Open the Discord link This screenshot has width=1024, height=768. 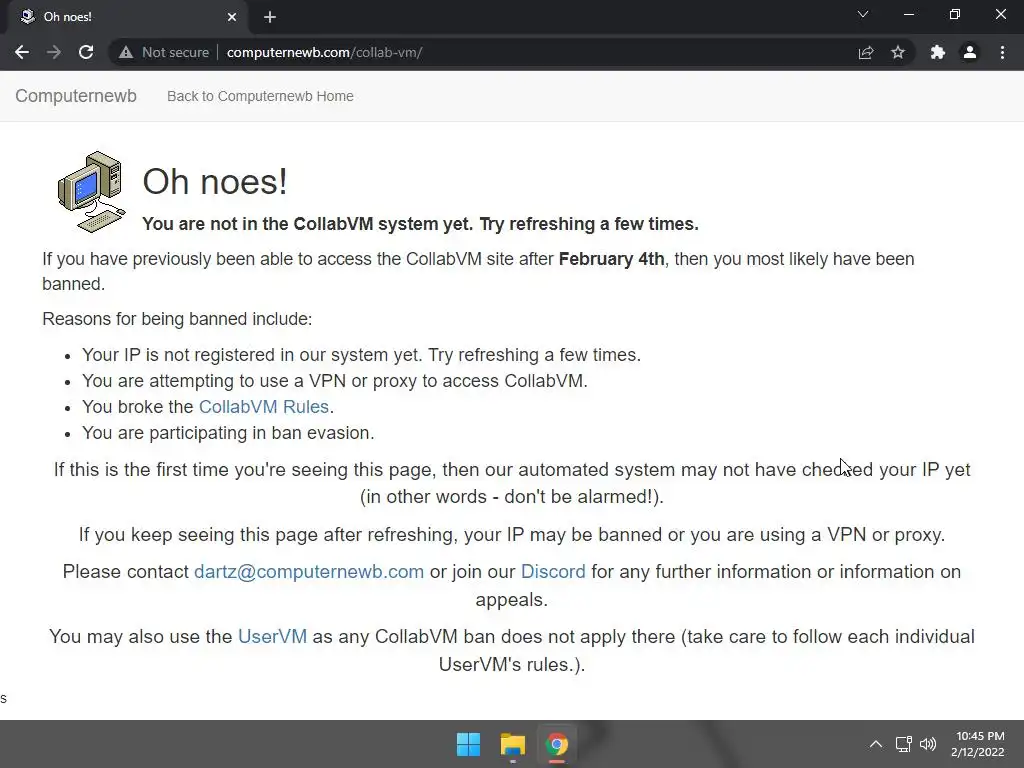(553, 572)
